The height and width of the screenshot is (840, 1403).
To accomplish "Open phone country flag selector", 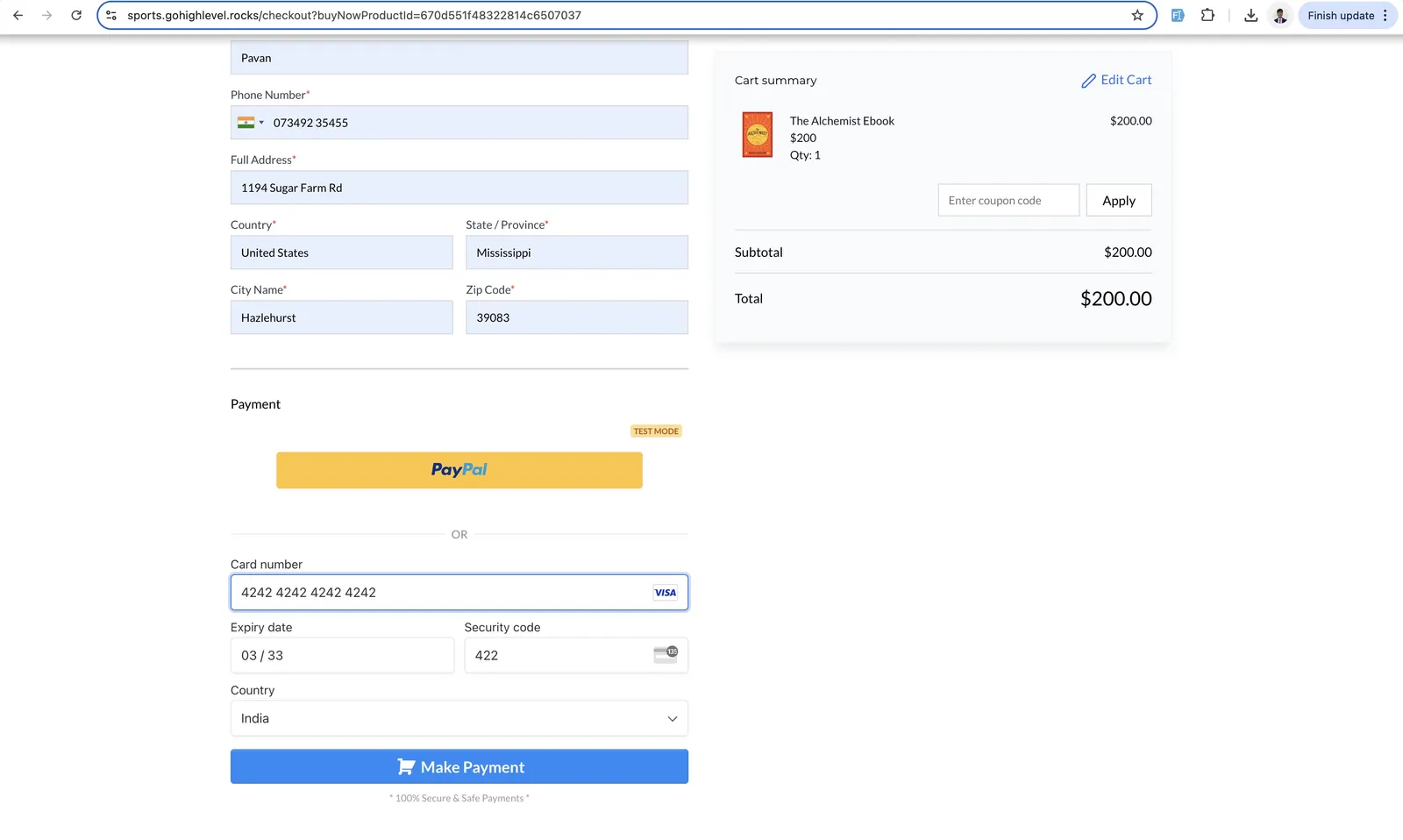I will tap(250, 123).
